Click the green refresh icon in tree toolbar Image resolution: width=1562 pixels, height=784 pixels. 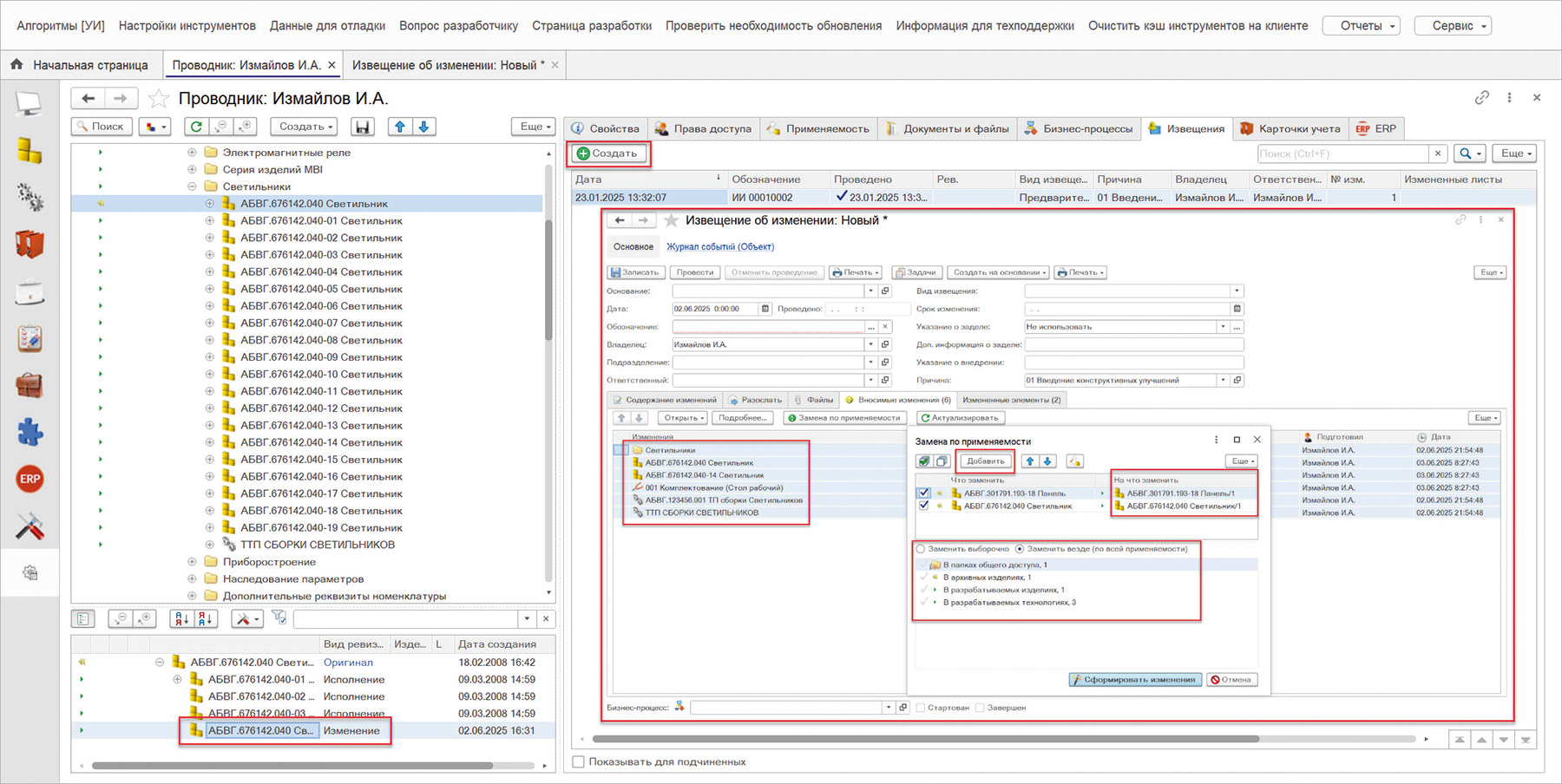tap(196, 127)
